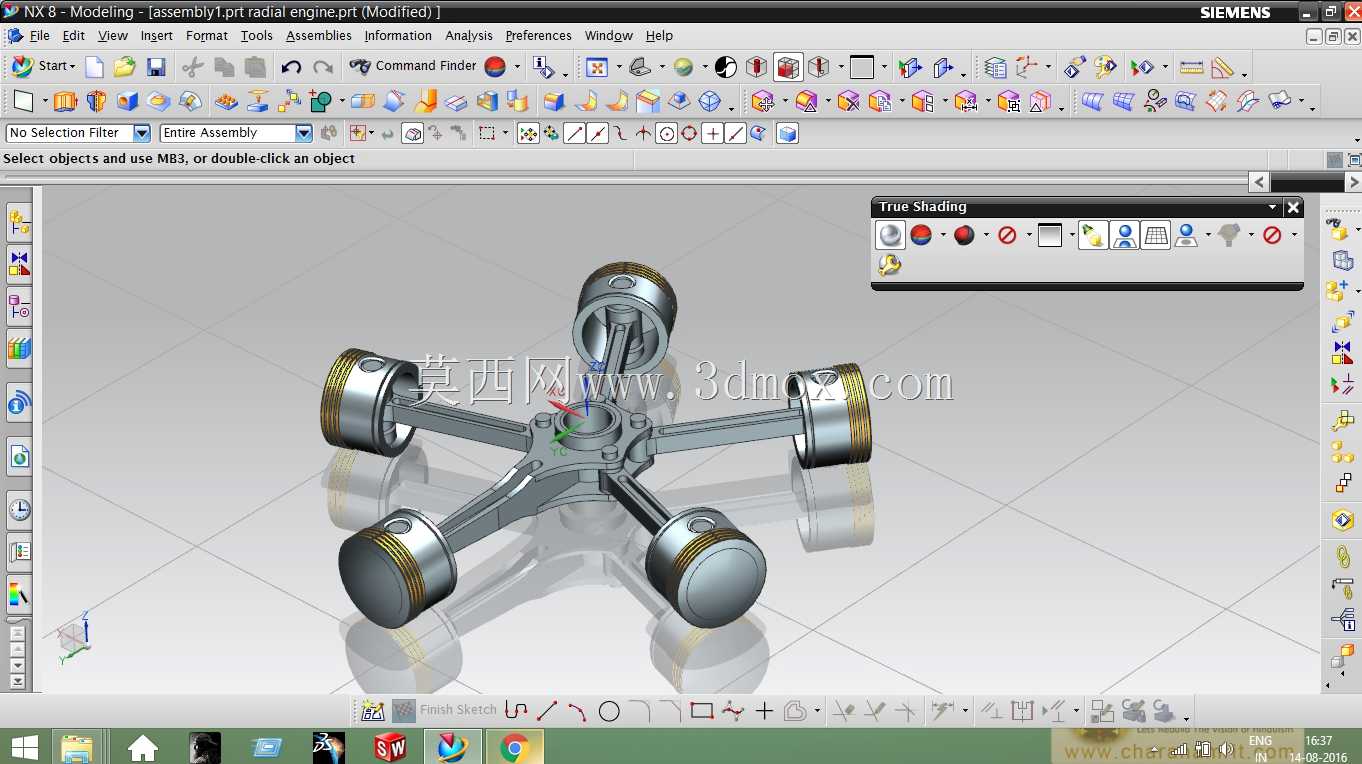Viewport: 1362px width, 764px height.
Task: Undo the last action
Action: [x=291, y=67]
